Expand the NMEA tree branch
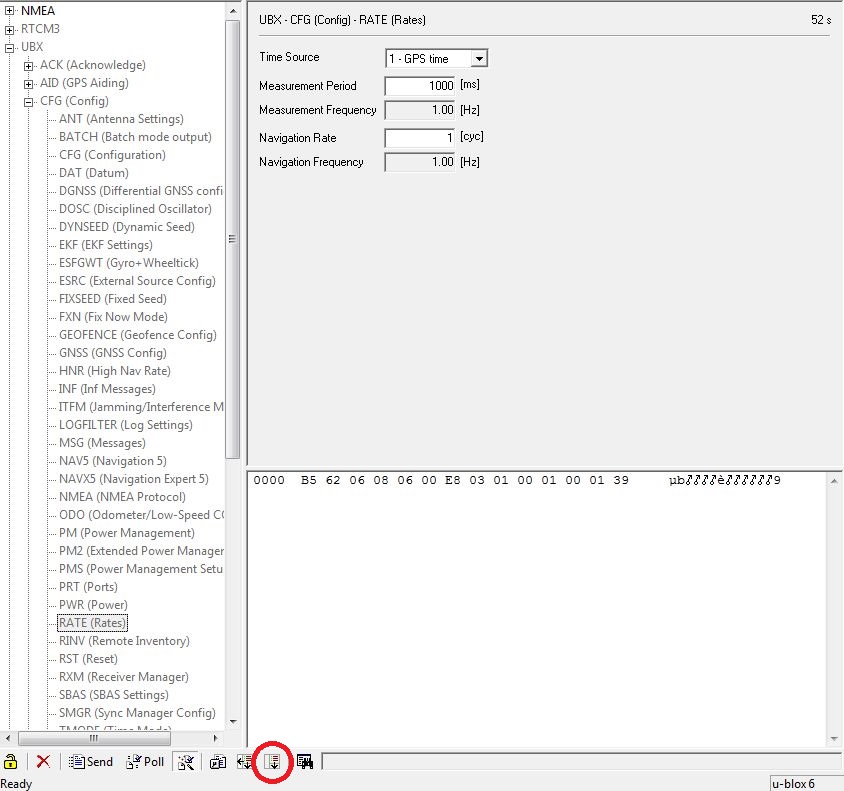This screenshot has width=844, height=791. (x=8, y=10)
